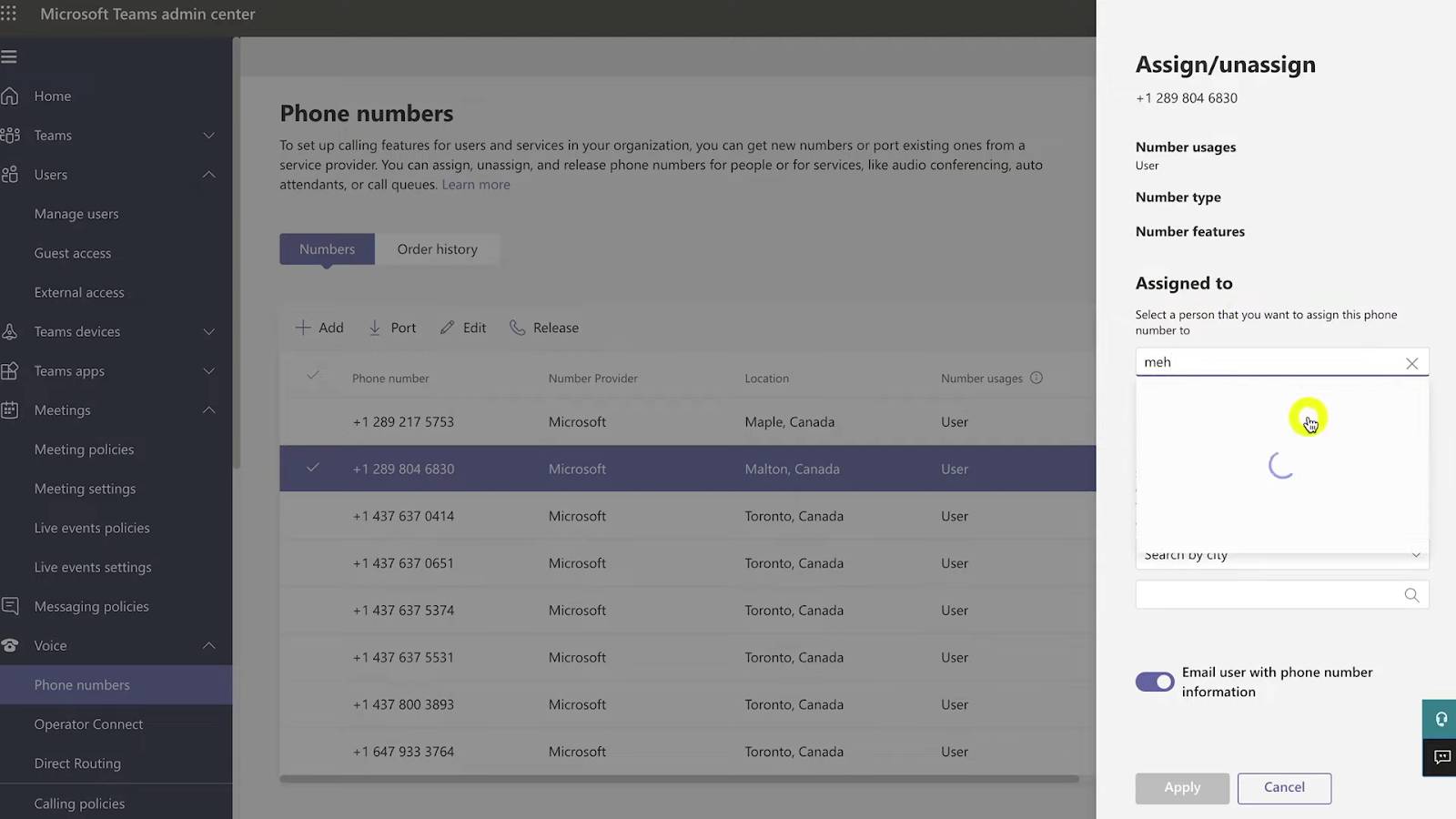Click the empty search field below city dropdown
1456x819 pixels.
click(x=1282, y=595)
